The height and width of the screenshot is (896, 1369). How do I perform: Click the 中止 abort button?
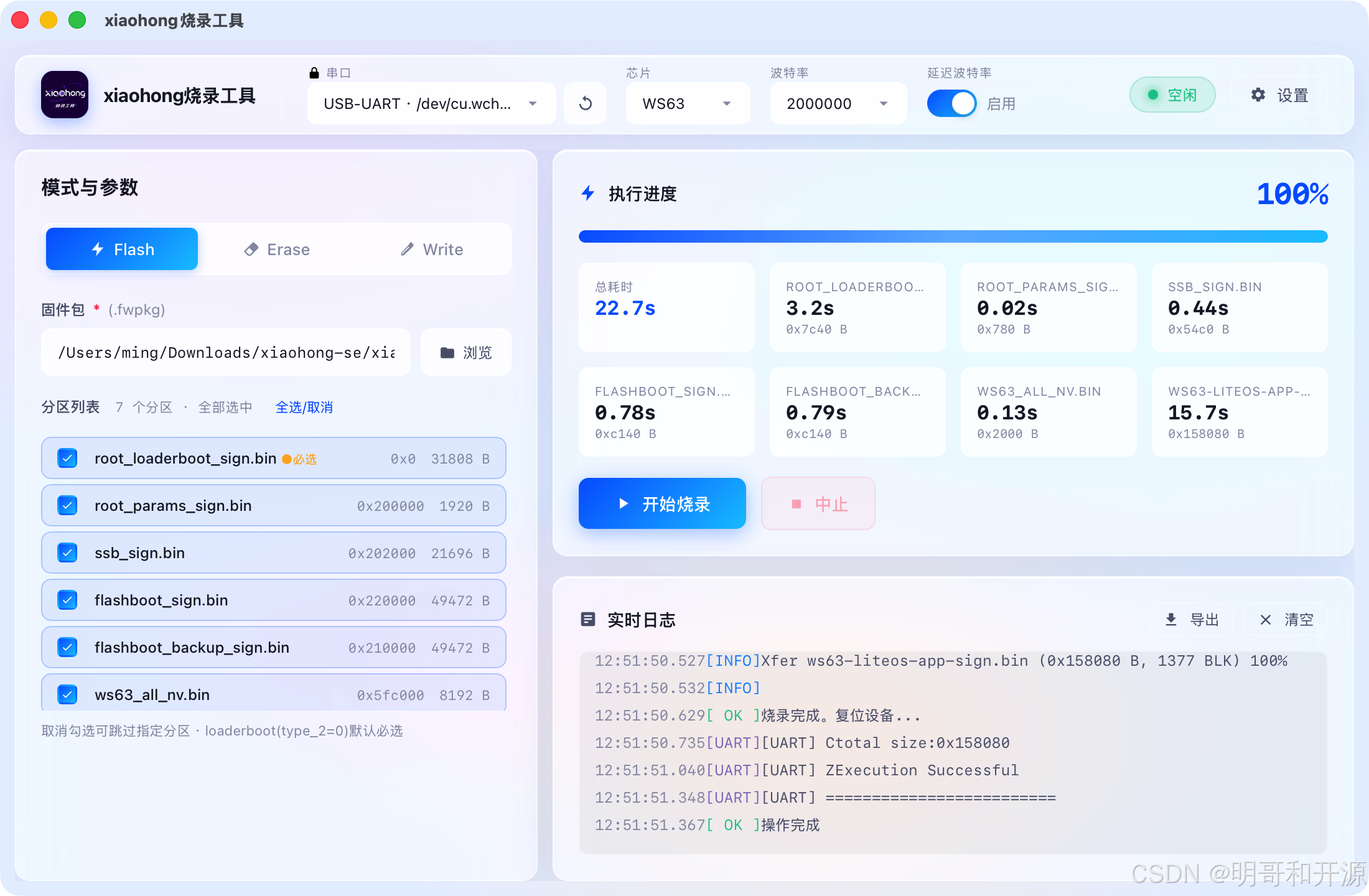(x=818, y=503)
